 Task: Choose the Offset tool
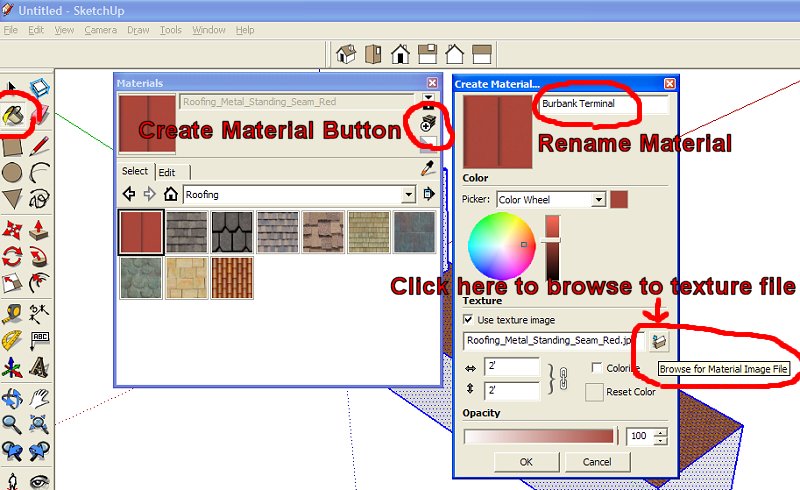pos(39,283)
